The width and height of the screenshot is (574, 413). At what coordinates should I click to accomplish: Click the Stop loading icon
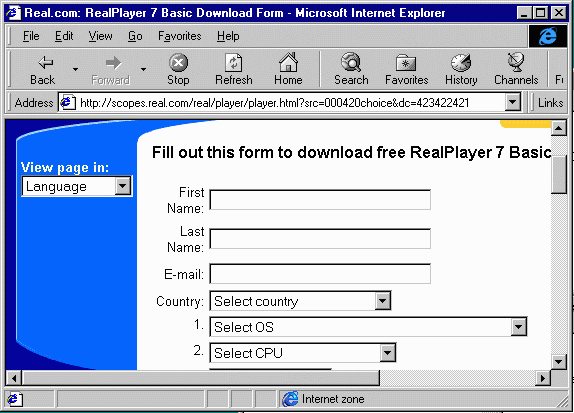point(178,63)
